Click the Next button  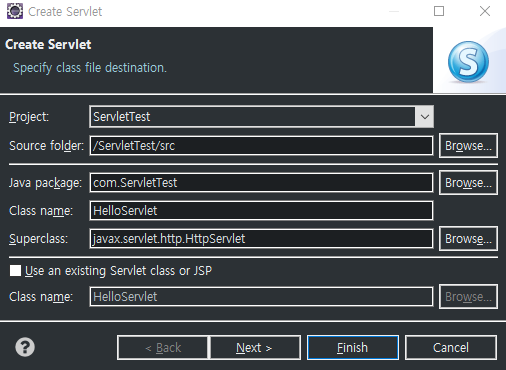coord(255,348)
